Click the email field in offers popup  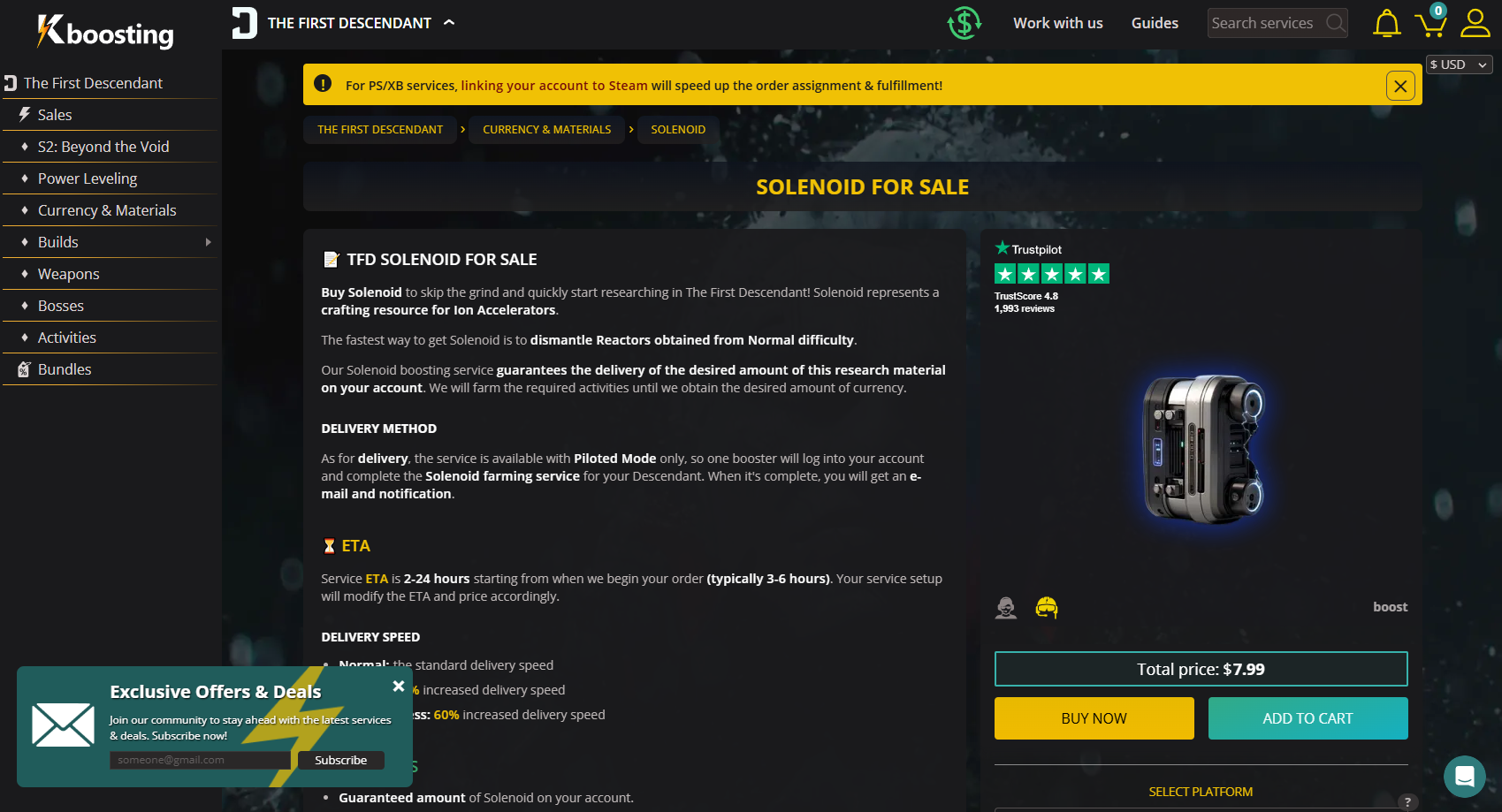(x=200, y=760)
